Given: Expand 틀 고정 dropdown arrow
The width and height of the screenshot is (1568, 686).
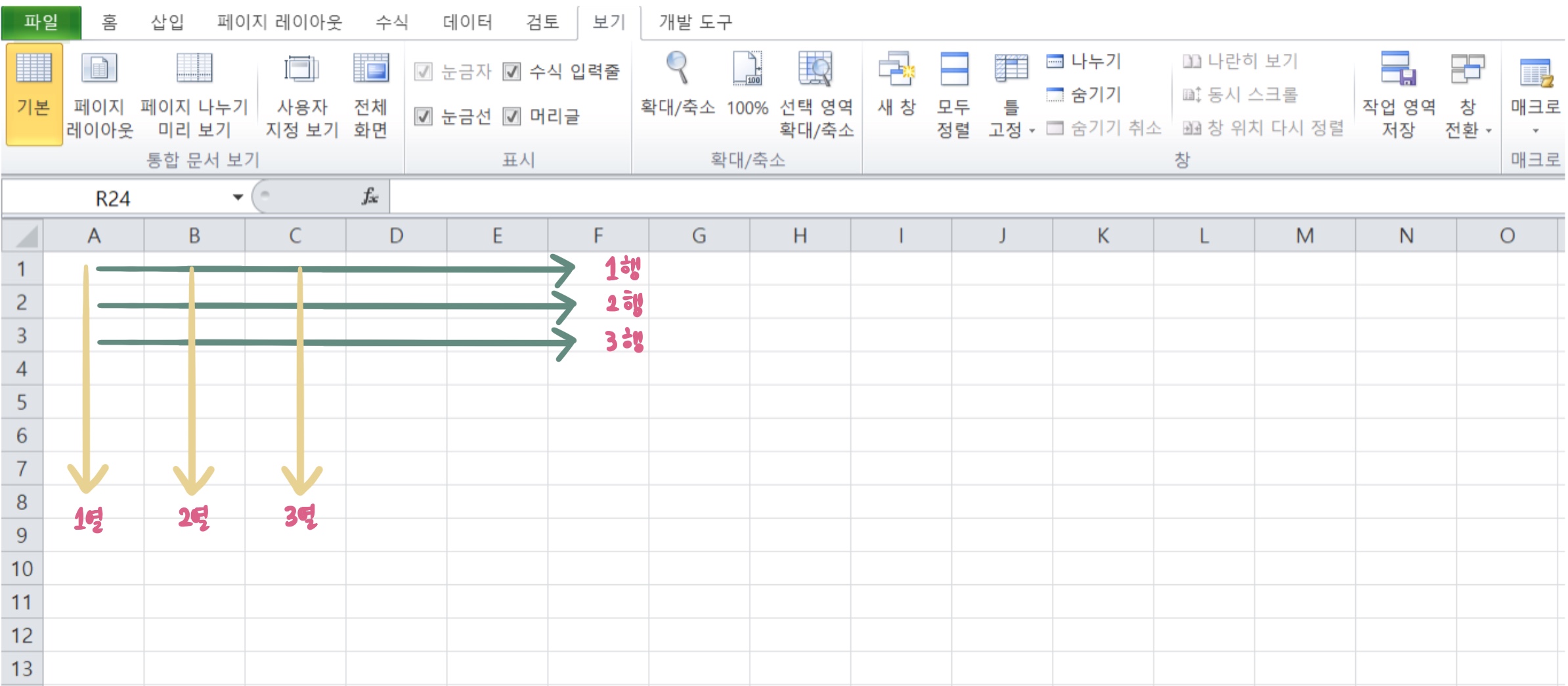Looking at the screenshot, I should coord(1032,131).
